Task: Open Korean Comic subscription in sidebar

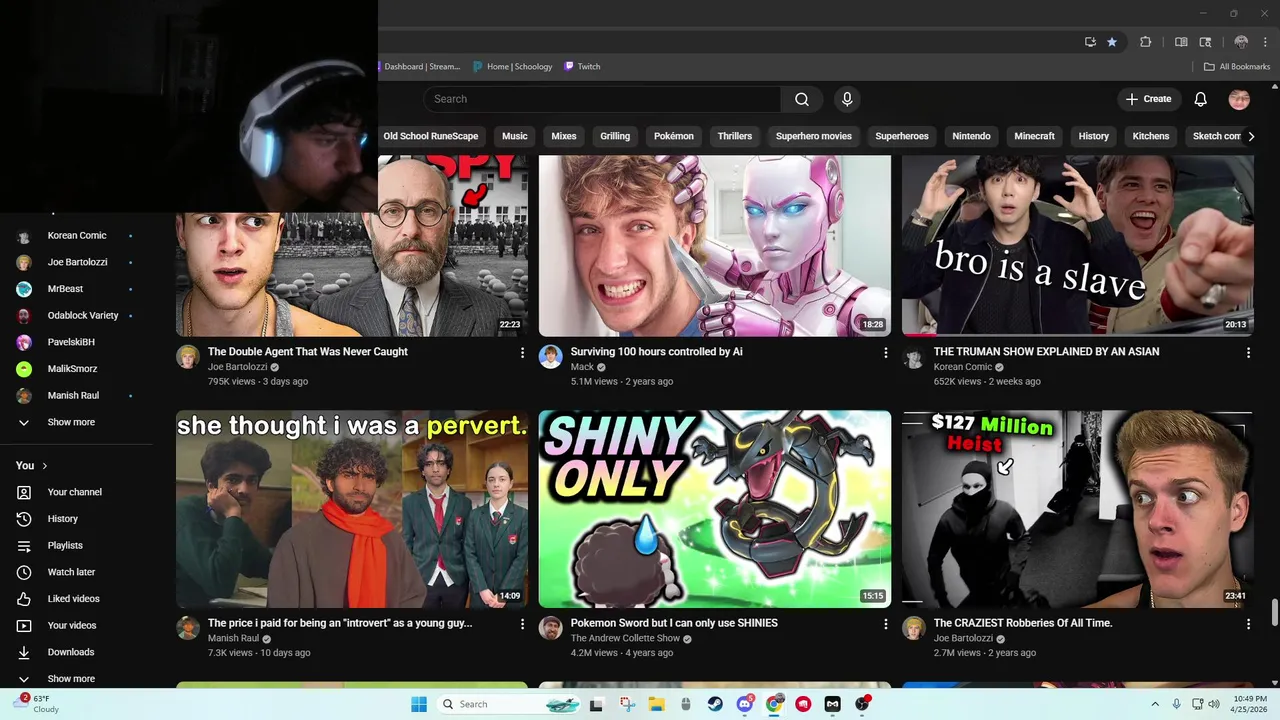Action: coord(76,236)
